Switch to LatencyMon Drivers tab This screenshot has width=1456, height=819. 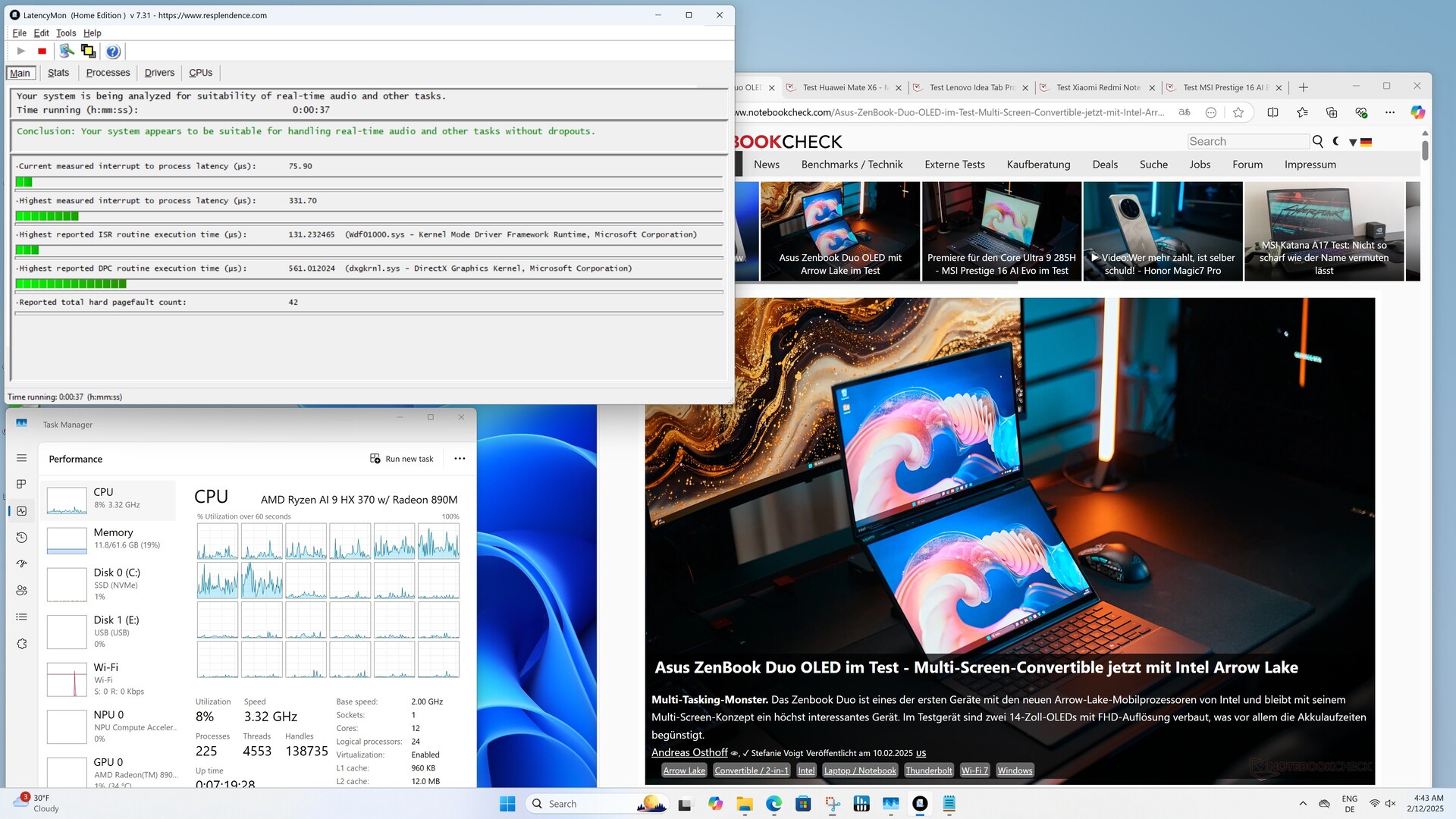coord(159,73)
